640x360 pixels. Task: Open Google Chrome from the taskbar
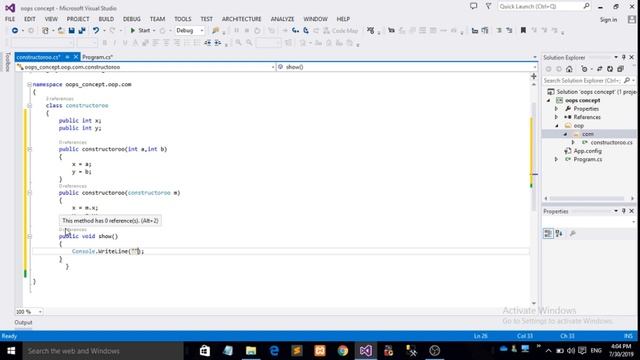coord(343,351)
